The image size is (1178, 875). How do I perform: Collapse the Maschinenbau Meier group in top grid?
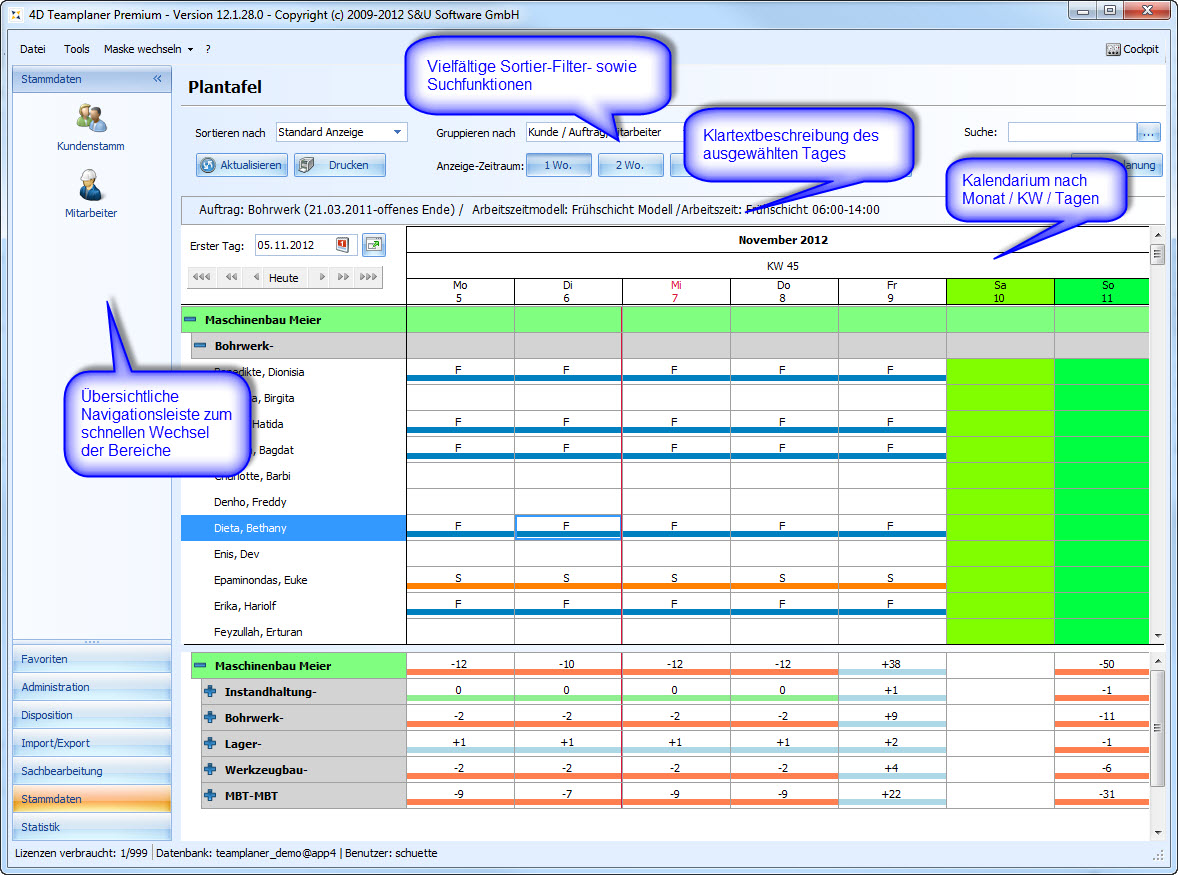[190, 320]
